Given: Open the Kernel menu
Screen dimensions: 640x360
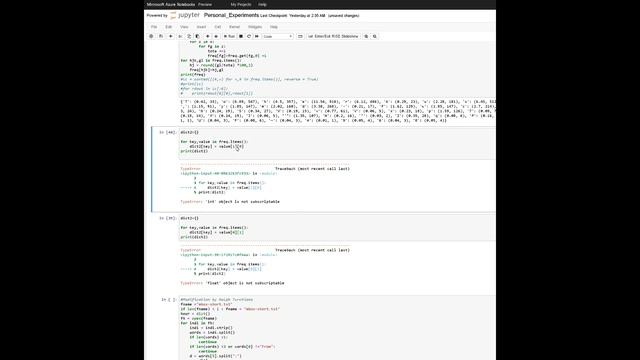Looking at the screenshot, I should [x=234, y=27].
